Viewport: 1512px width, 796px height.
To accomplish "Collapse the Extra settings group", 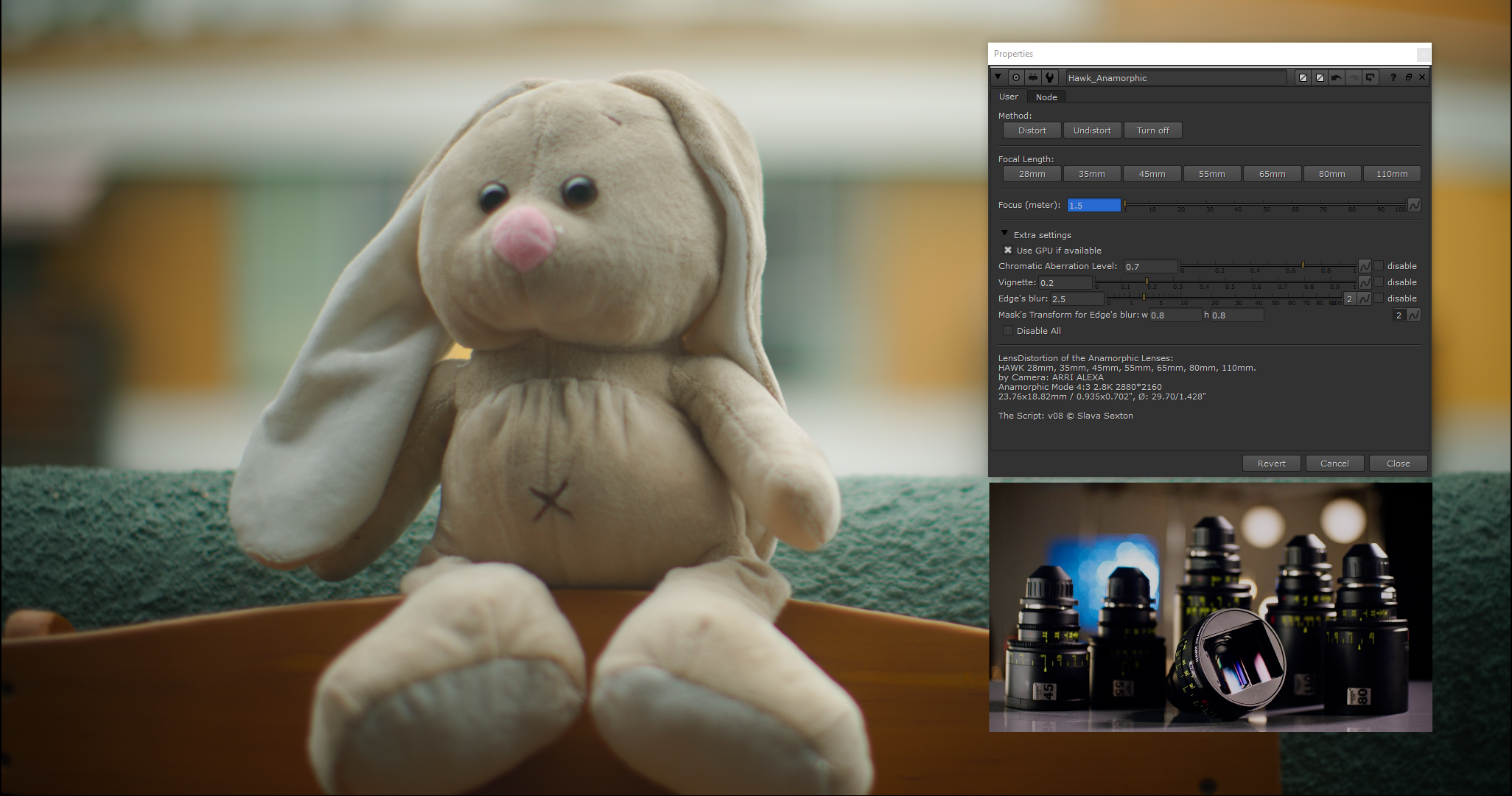I will (1004, 234).
